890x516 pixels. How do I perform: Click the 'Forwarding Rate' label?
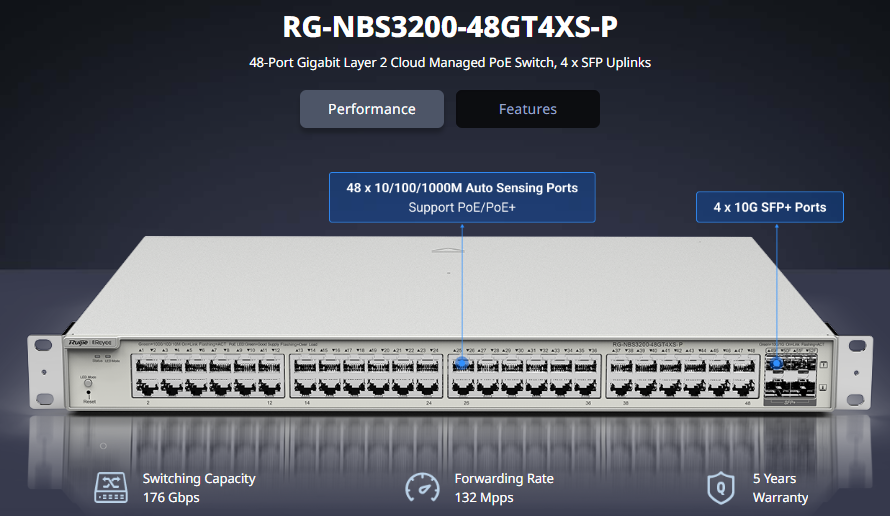[x=504, y=479]
